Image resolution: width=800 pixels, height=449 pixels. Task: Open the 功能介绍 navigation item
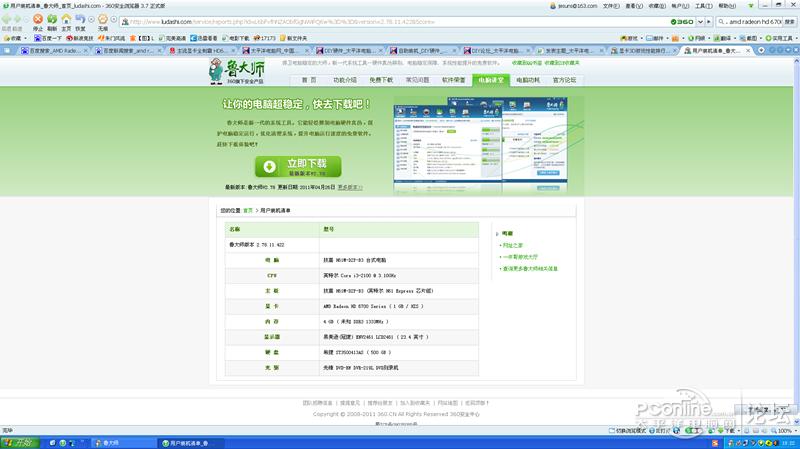coord(345,80)
